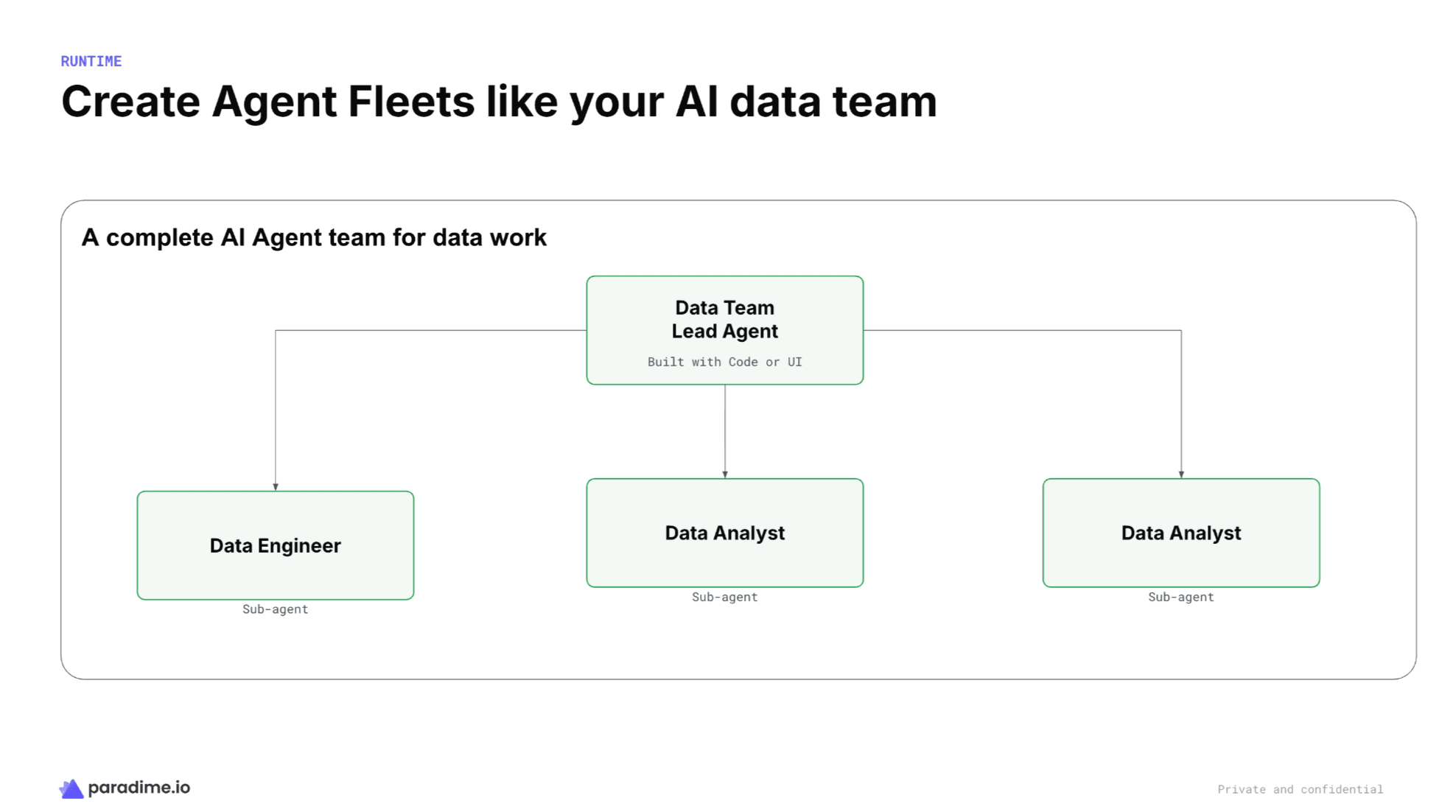The image size is (1456, 812).
Task: Click 'A complete AI Agent team' subtitle
Action: tap(314, 237)
